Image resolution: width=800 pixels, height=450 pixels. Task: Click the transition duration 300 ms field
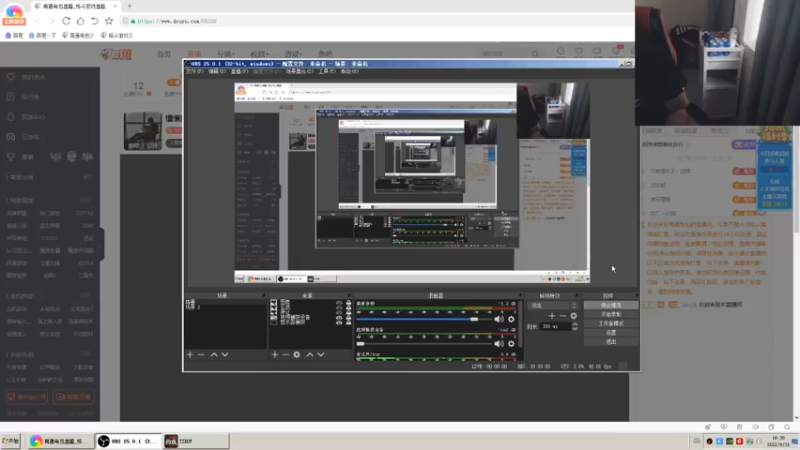point(556,327)
